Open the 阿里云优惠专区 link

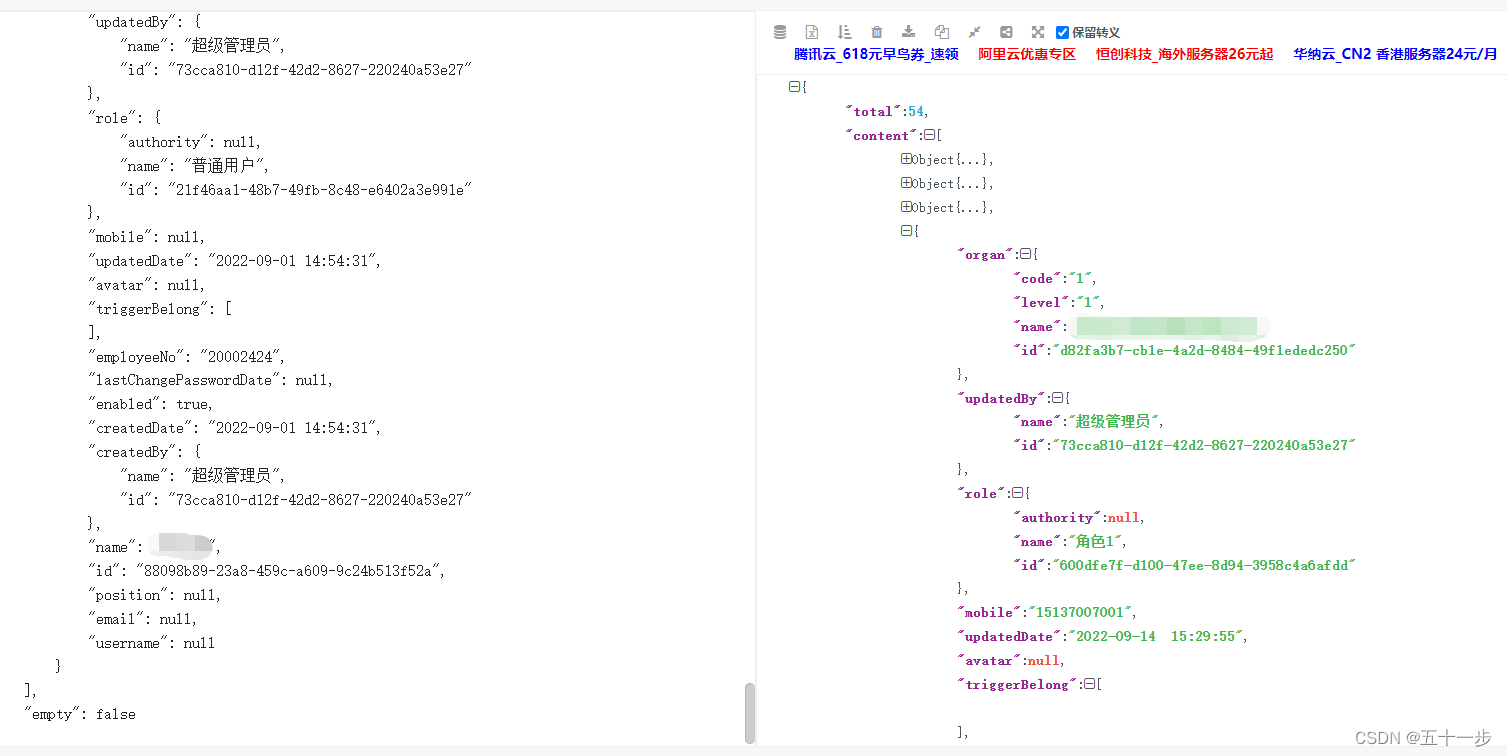click(1025, 54)
